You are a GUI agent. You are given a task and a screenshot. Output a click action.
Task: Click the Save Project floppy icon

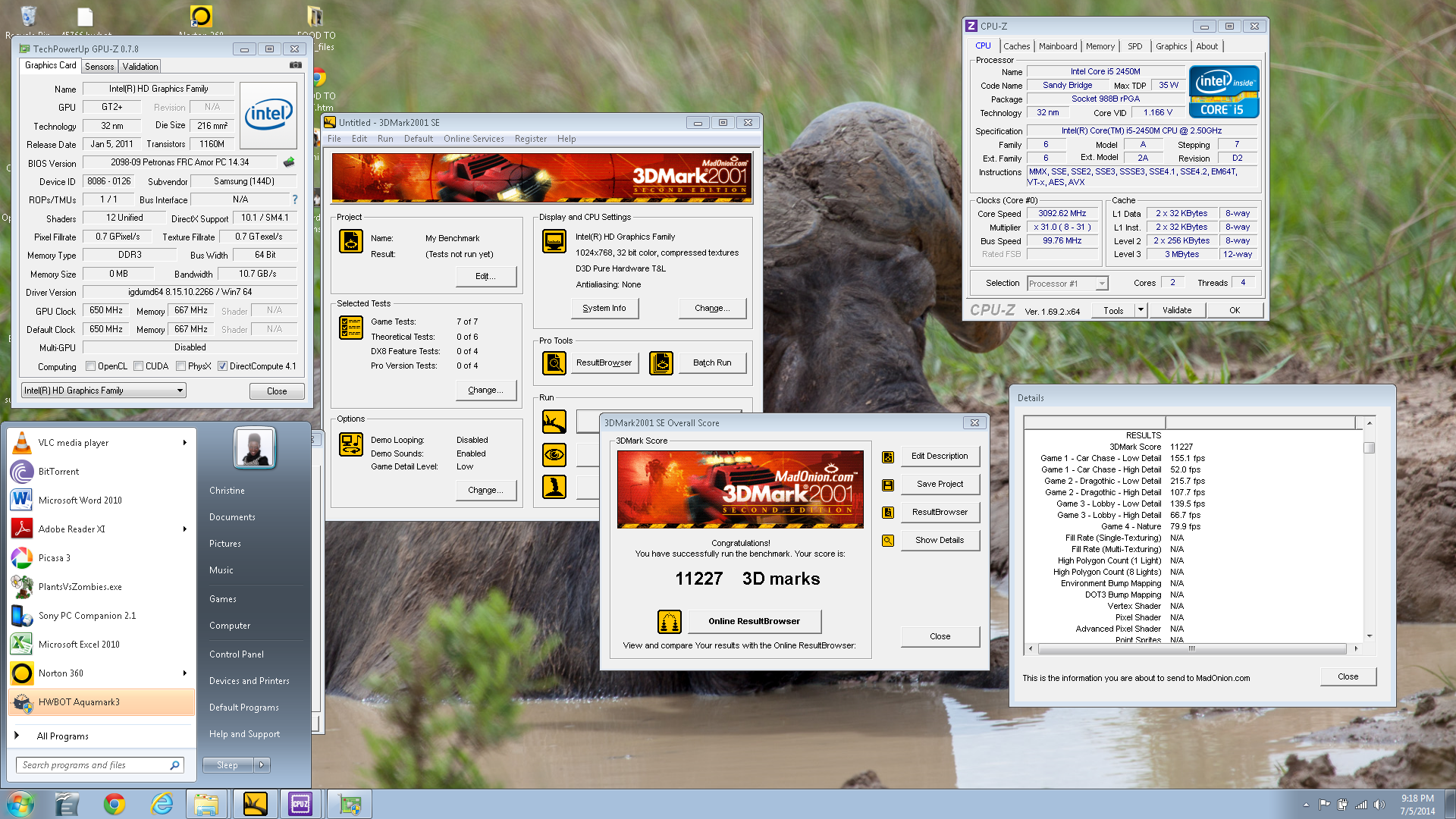tap(888, 485)
